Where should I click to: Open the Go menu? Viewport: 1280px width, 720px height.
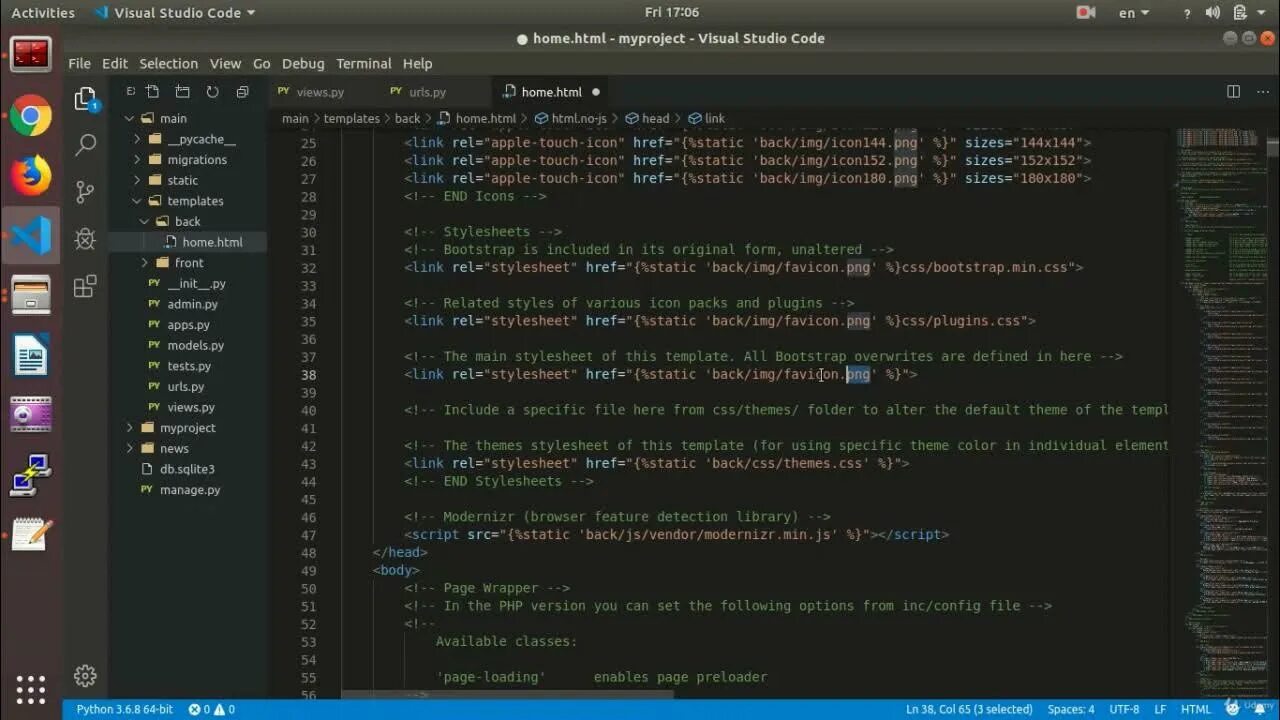point(262,63)
